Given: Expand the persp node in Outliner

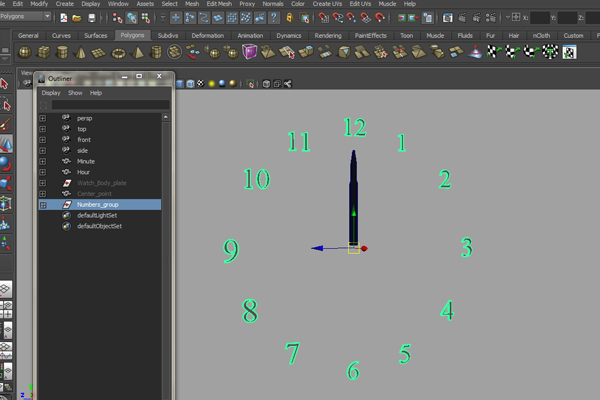Looking at the screenshot, I should (x=42, y=119).
